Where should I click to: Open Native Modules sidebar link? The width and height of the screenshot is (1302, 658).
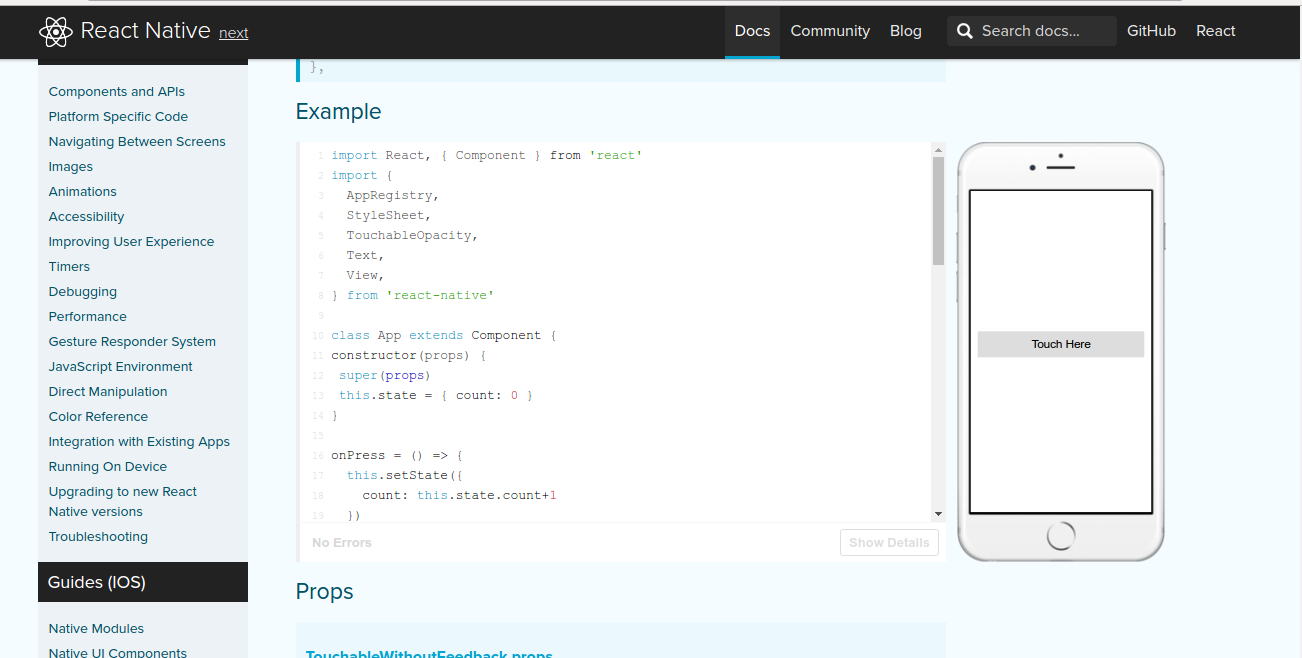(96, 629)
